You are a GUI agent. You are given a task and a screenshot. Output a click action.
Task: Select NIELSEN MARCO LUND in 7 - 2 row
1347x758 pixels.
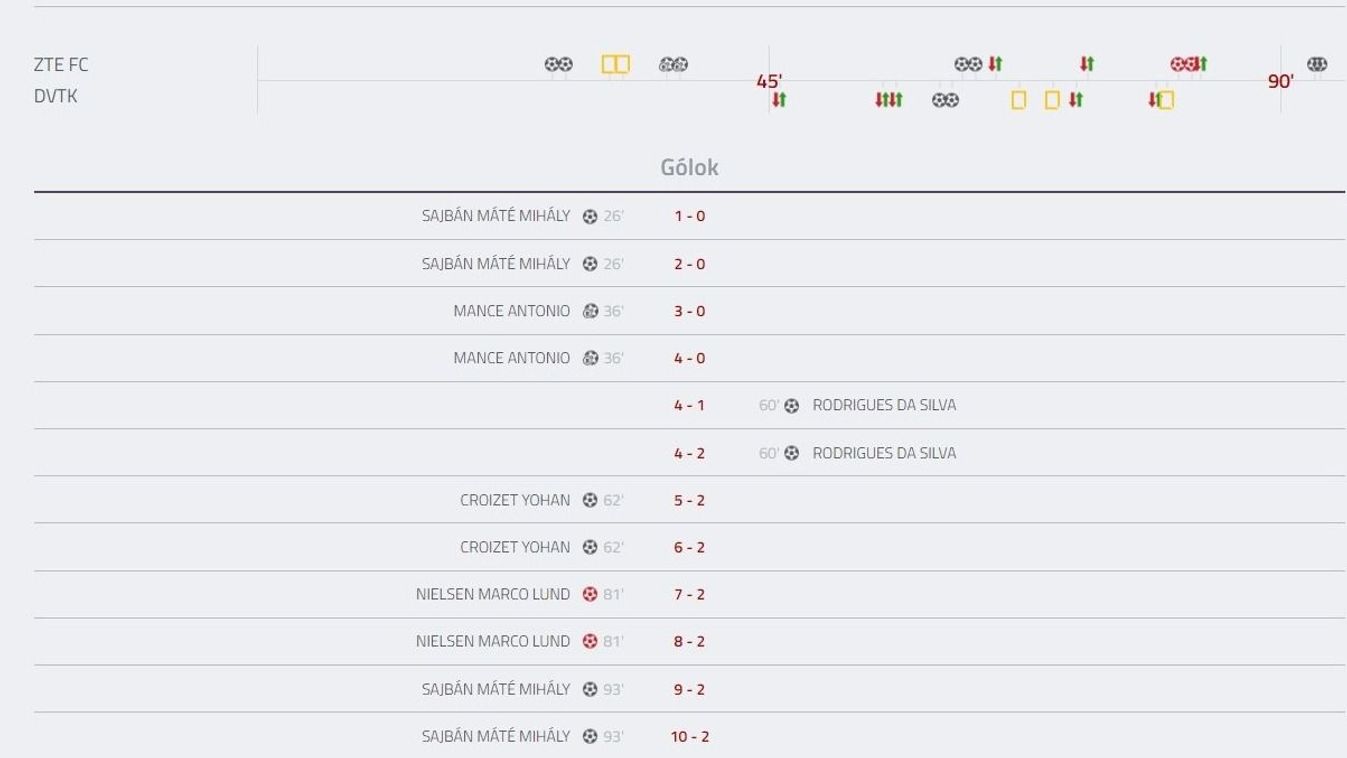click(x=493, y=594)
